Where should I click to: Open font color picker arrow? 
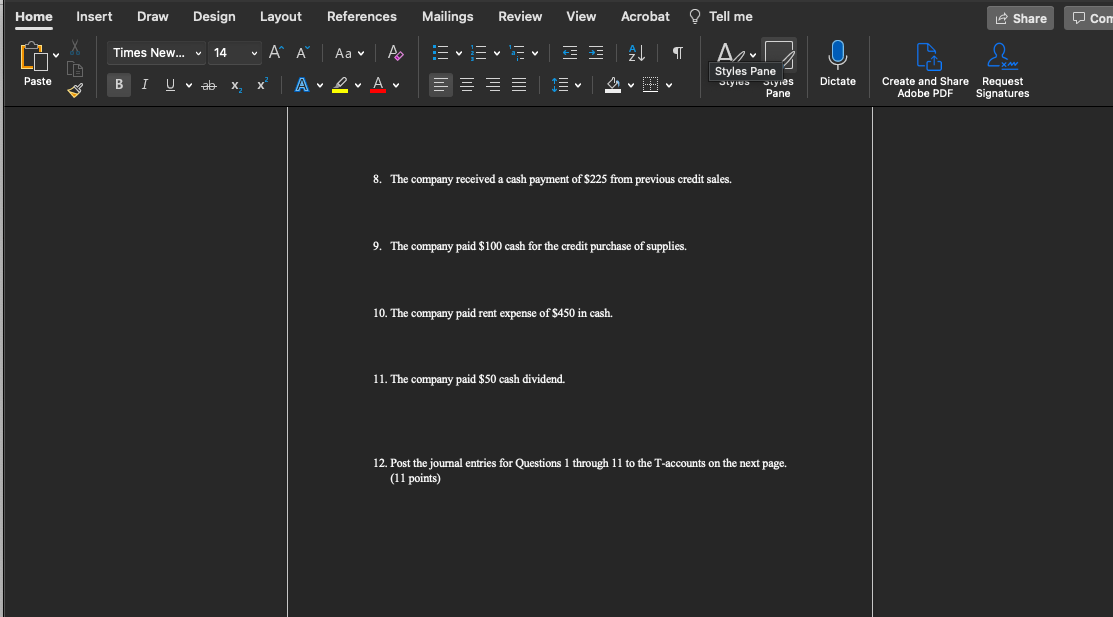click(396, 85)
